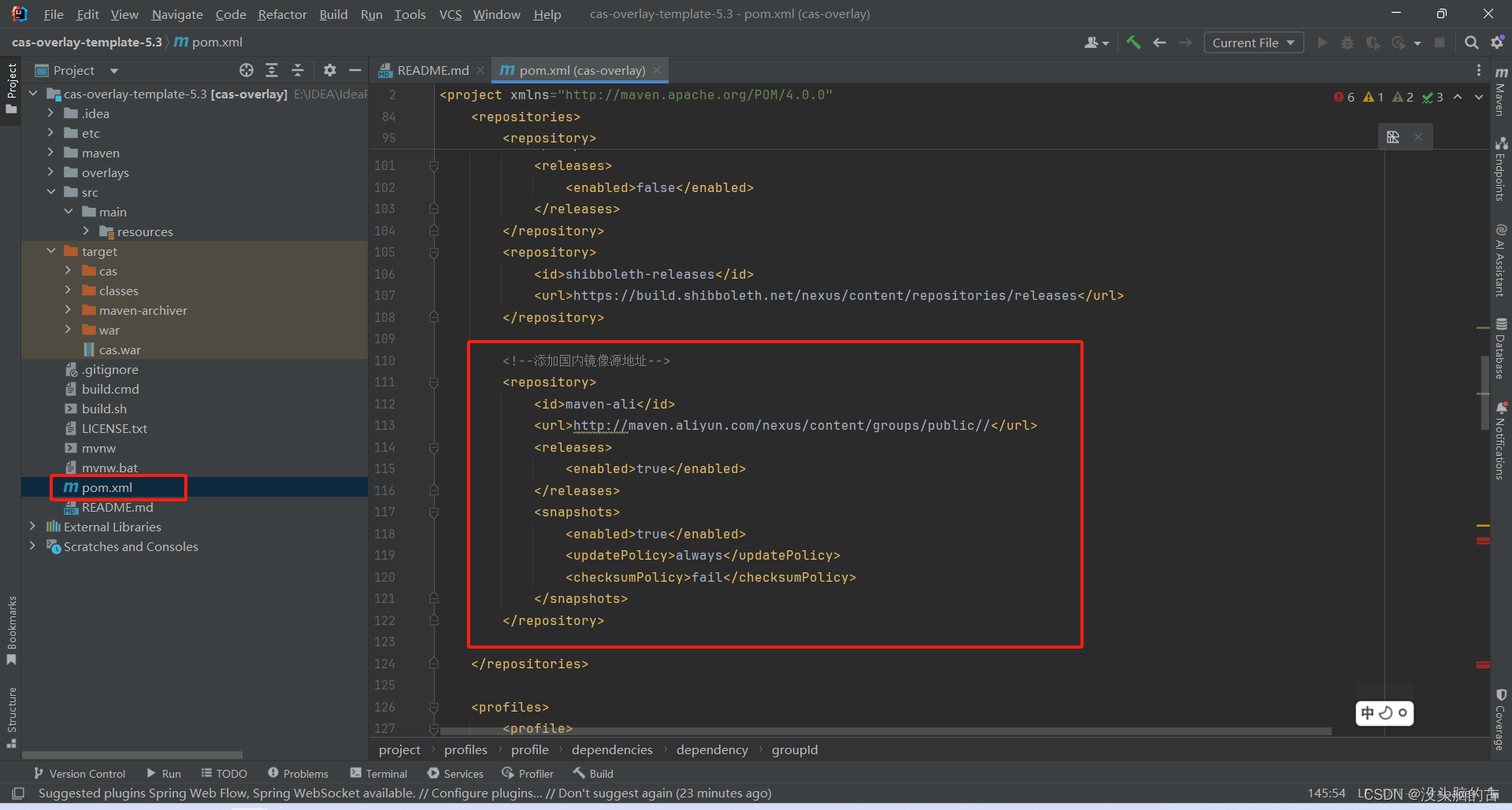Open the File menu
Screen dimensions: 1512x810
click(x=54, y=14)
